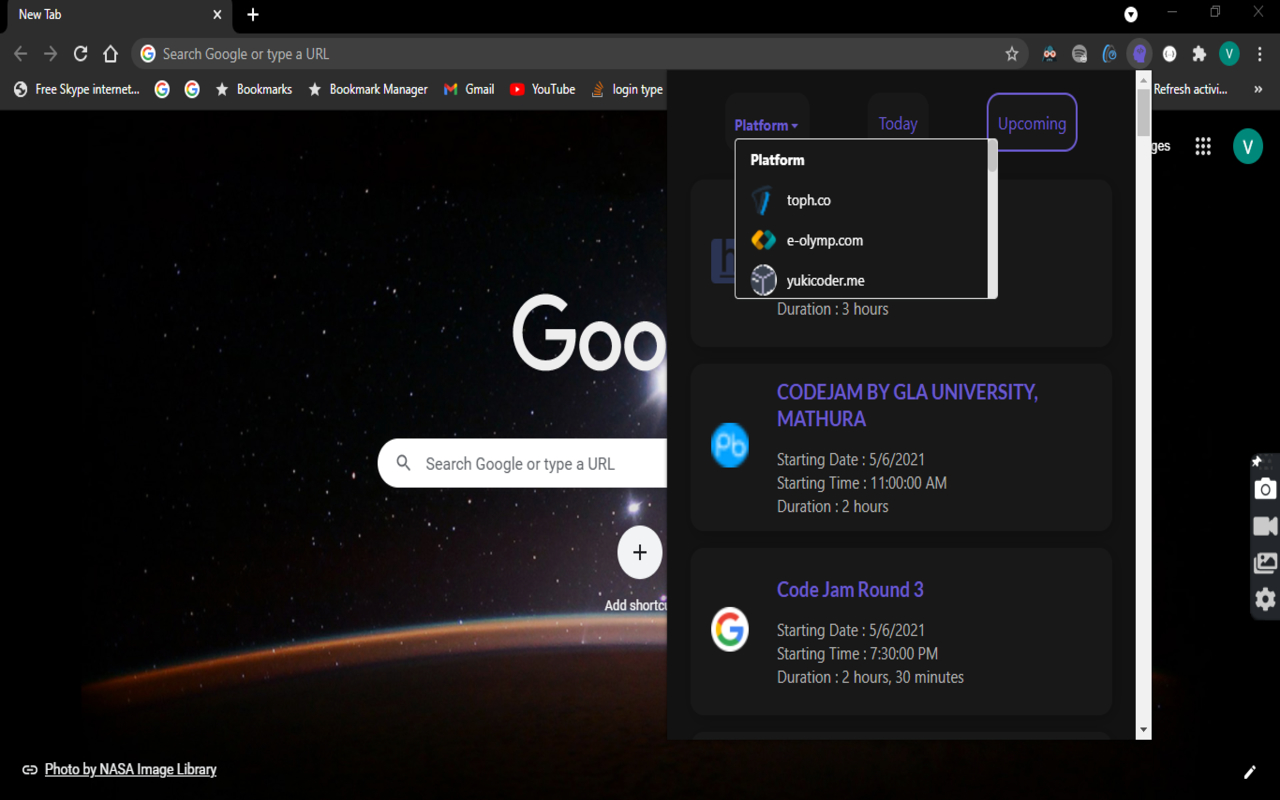Pin the capture widget with the pin icon
1280x800 pixels.
click(x=1257, y=461)
